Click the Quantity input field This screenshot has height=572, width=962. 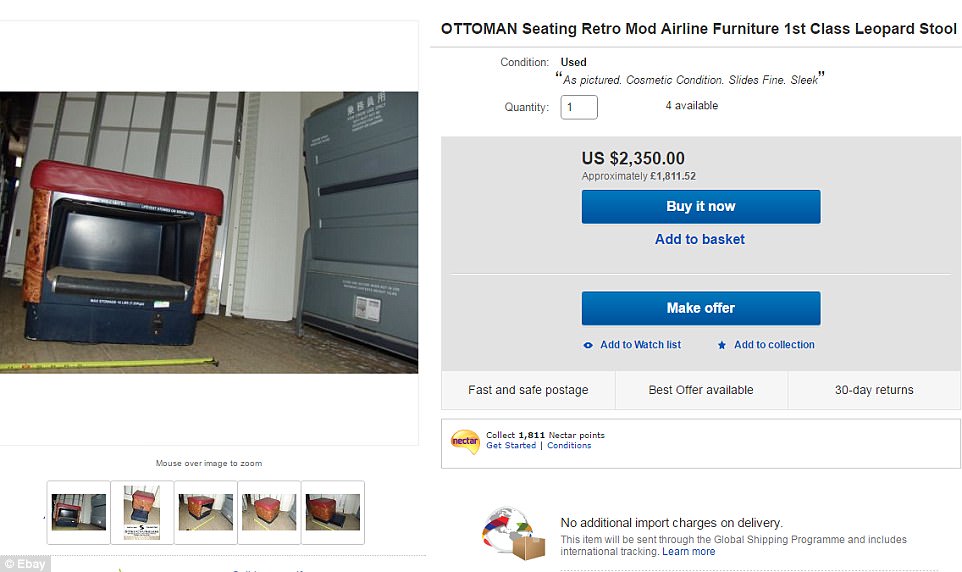579,107
